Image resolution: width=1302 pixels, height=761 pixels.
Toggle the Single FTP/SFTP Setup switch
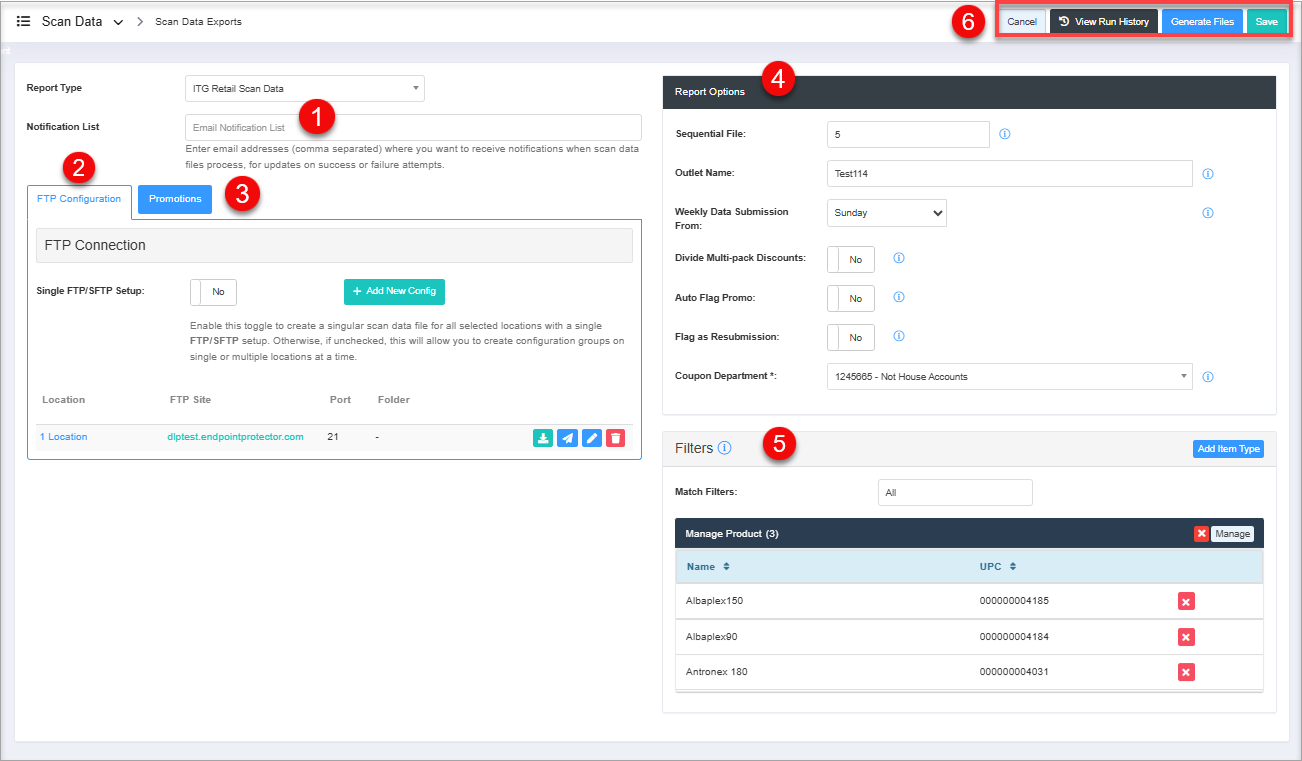(213, 292)
